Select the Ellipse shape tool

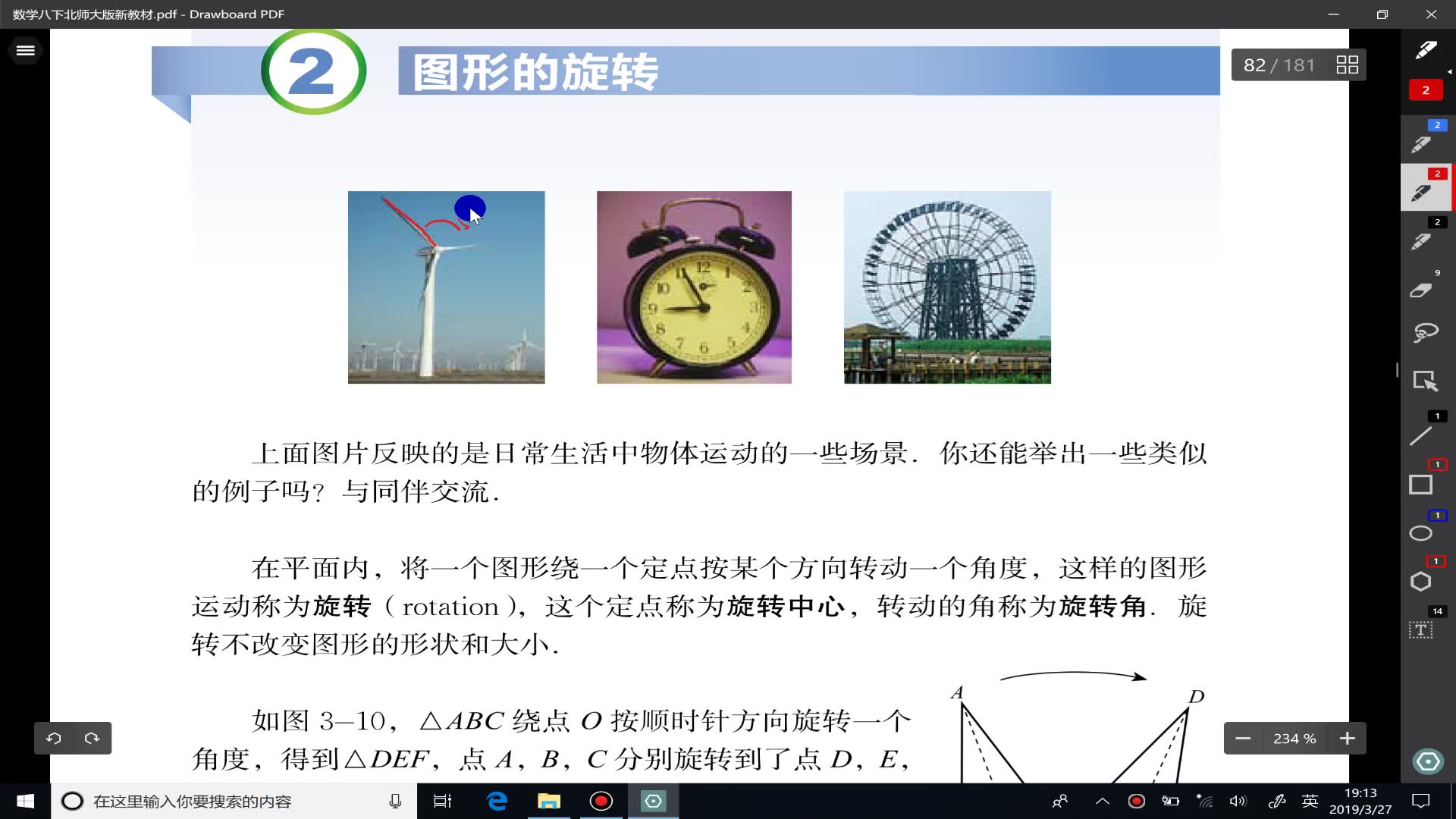point(1420,533)
